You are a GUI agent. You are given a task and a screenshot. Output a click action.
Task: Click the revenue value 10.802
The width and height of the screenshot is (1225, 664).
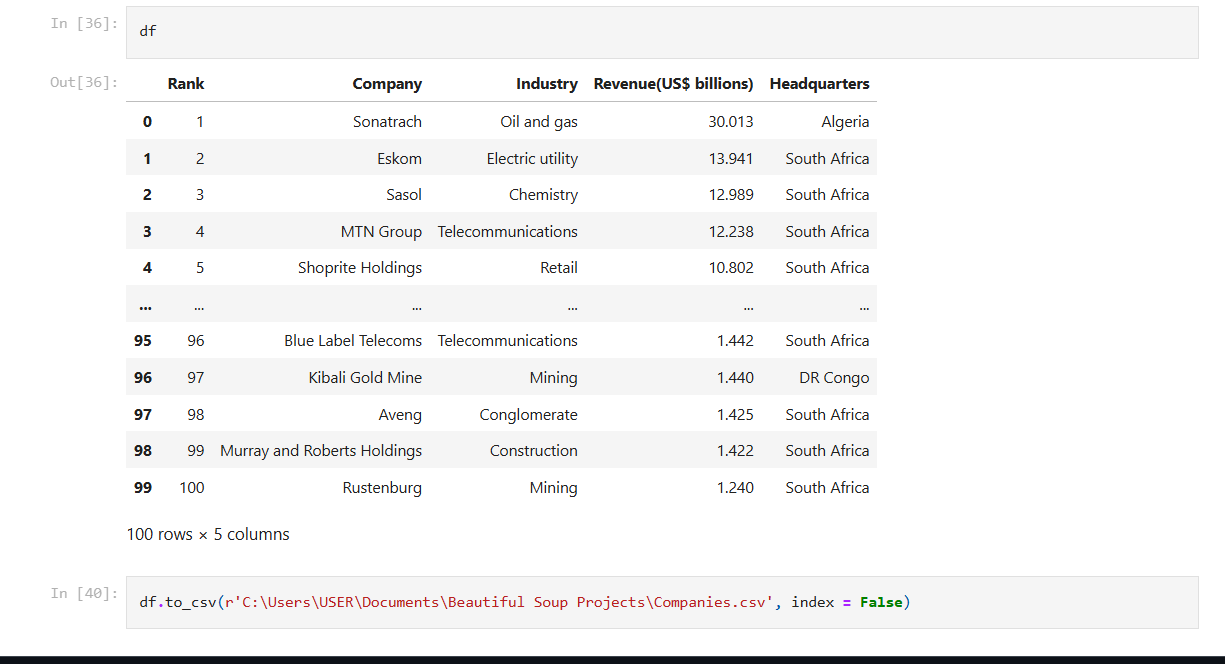731,268
